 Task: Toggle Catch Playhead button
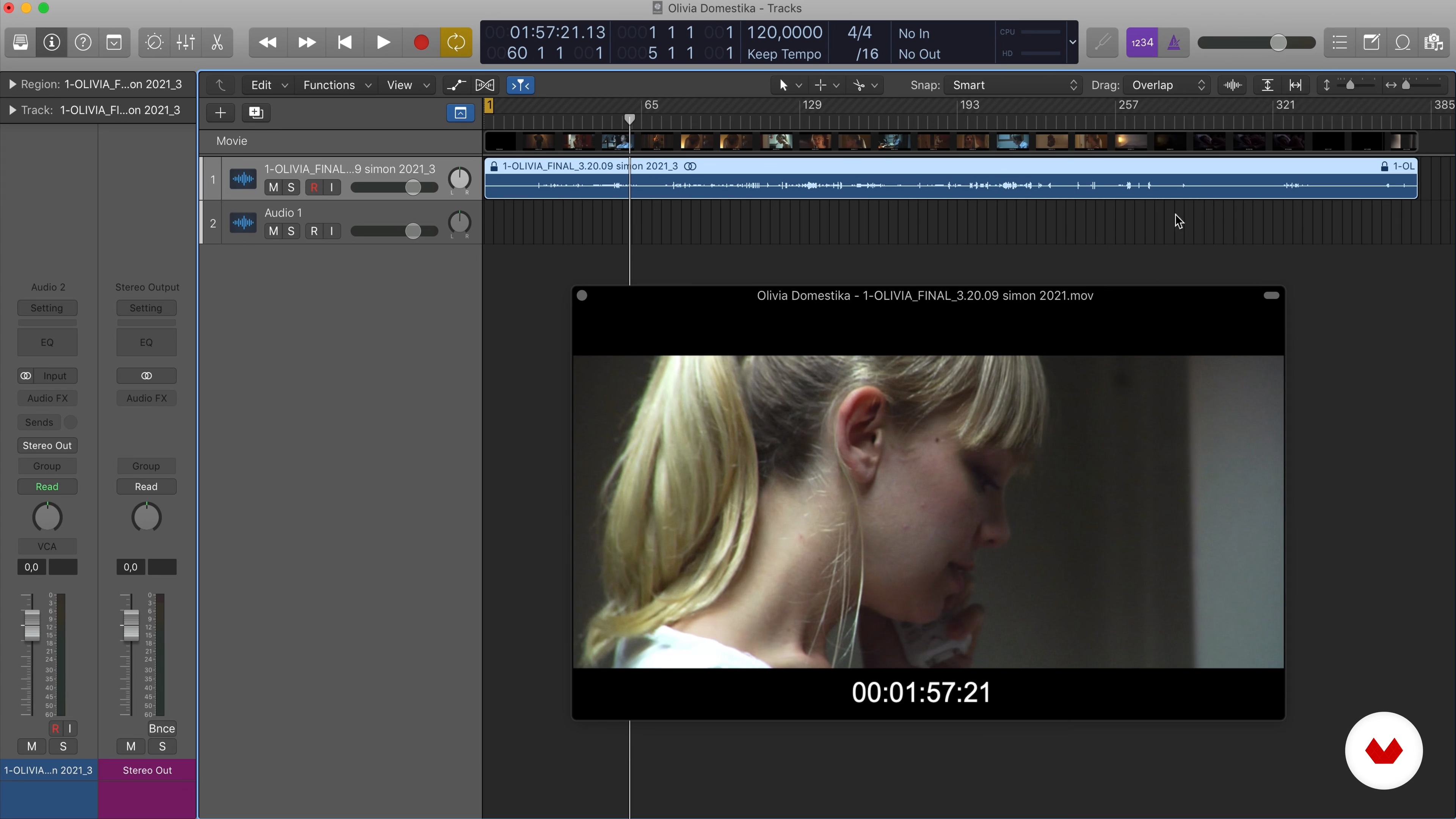(521, 85)
